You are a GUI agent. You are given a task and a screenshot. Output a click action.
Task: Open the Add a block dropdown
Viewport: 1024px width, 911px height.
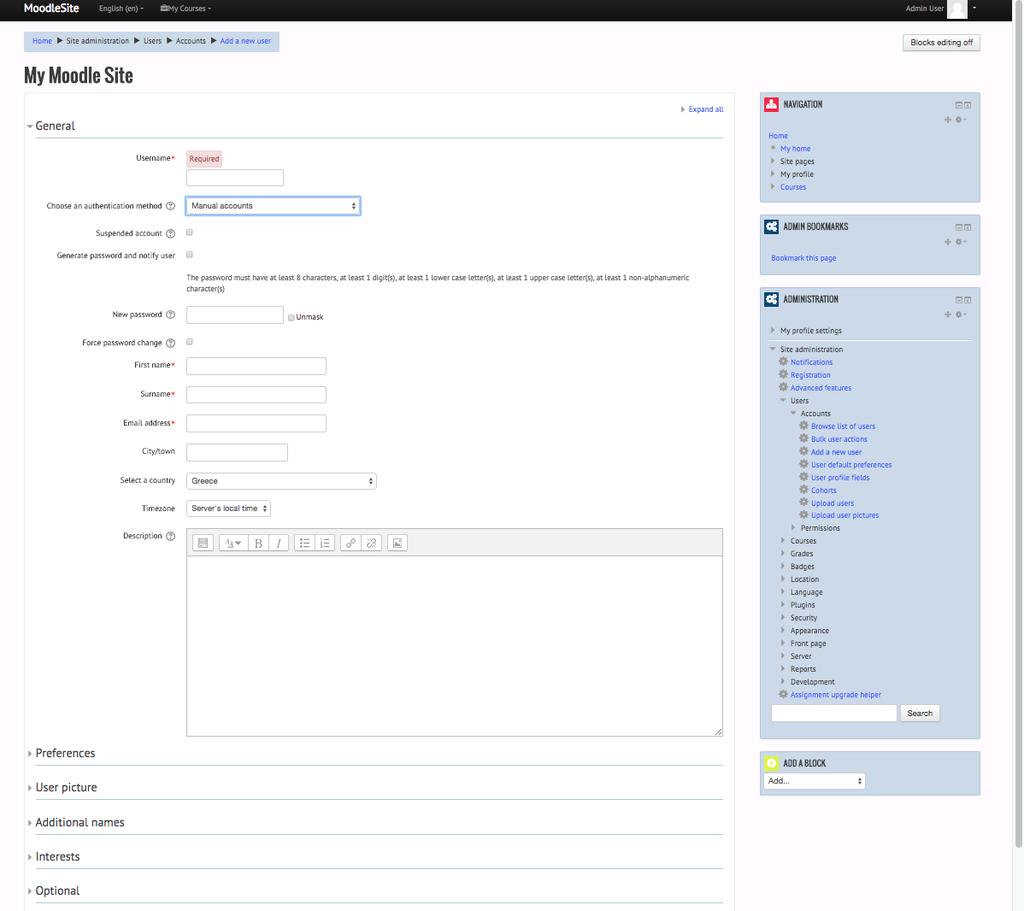tap(814, 780)
